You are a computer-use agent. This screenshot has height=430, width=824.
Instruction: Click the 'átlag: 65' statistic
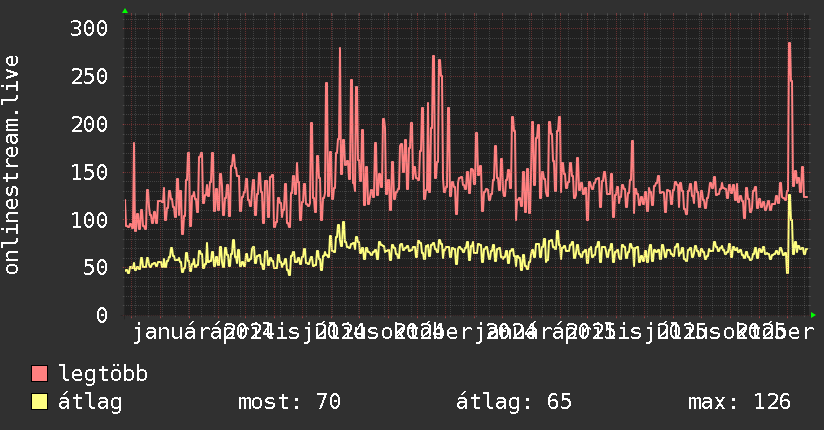click(514, 402)
